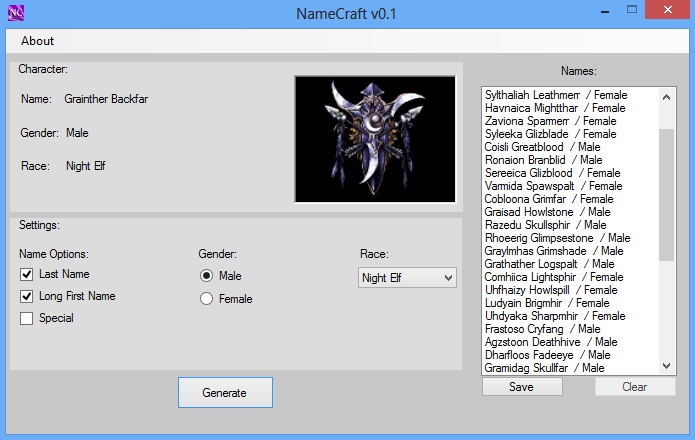Click the character Race value Night Elf
The height and width of the screenshot is (440, 695).
86,166
